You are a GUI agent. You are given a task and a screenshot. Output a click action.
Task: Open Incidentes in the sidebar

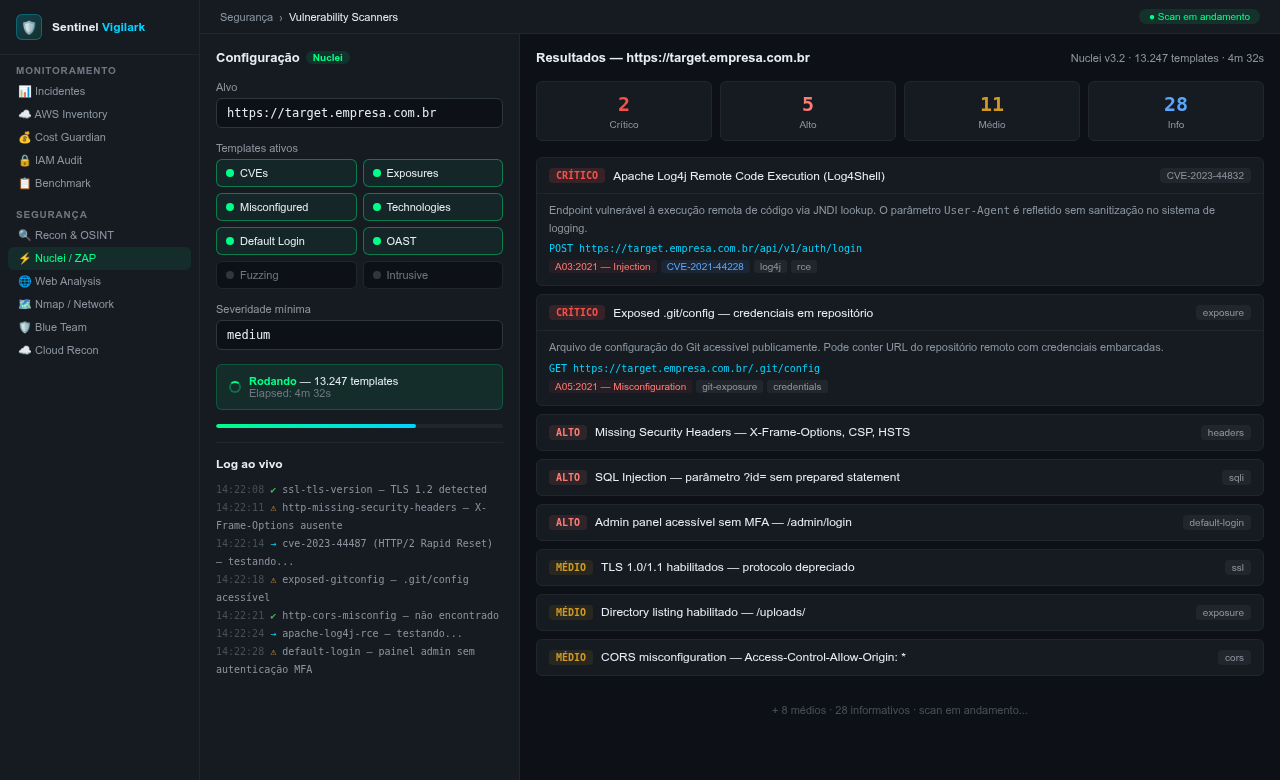(x=99, y=91)
